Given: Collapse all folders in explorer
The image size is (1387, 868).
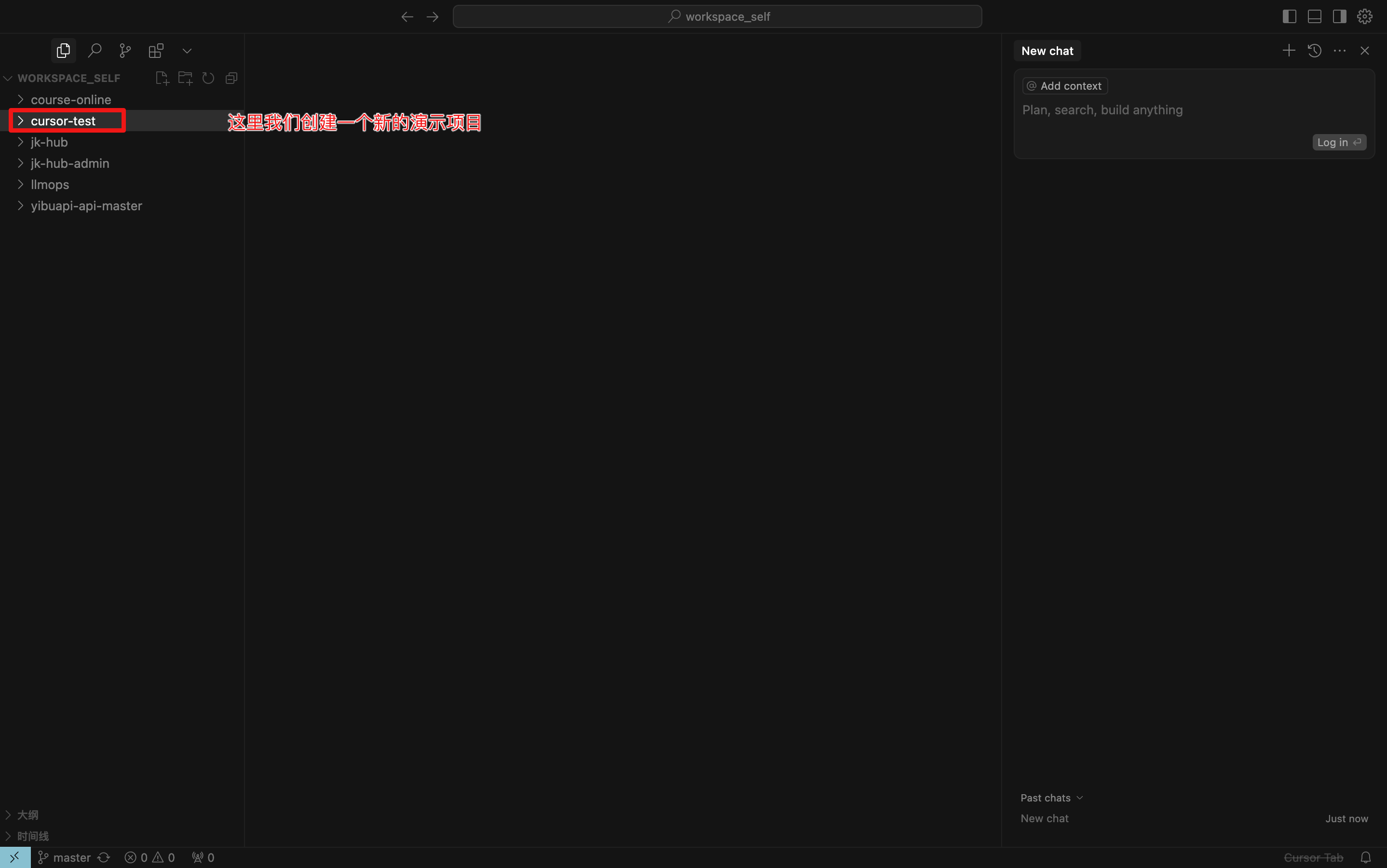Looking at the screenshot, I should [x=231, y=78].
